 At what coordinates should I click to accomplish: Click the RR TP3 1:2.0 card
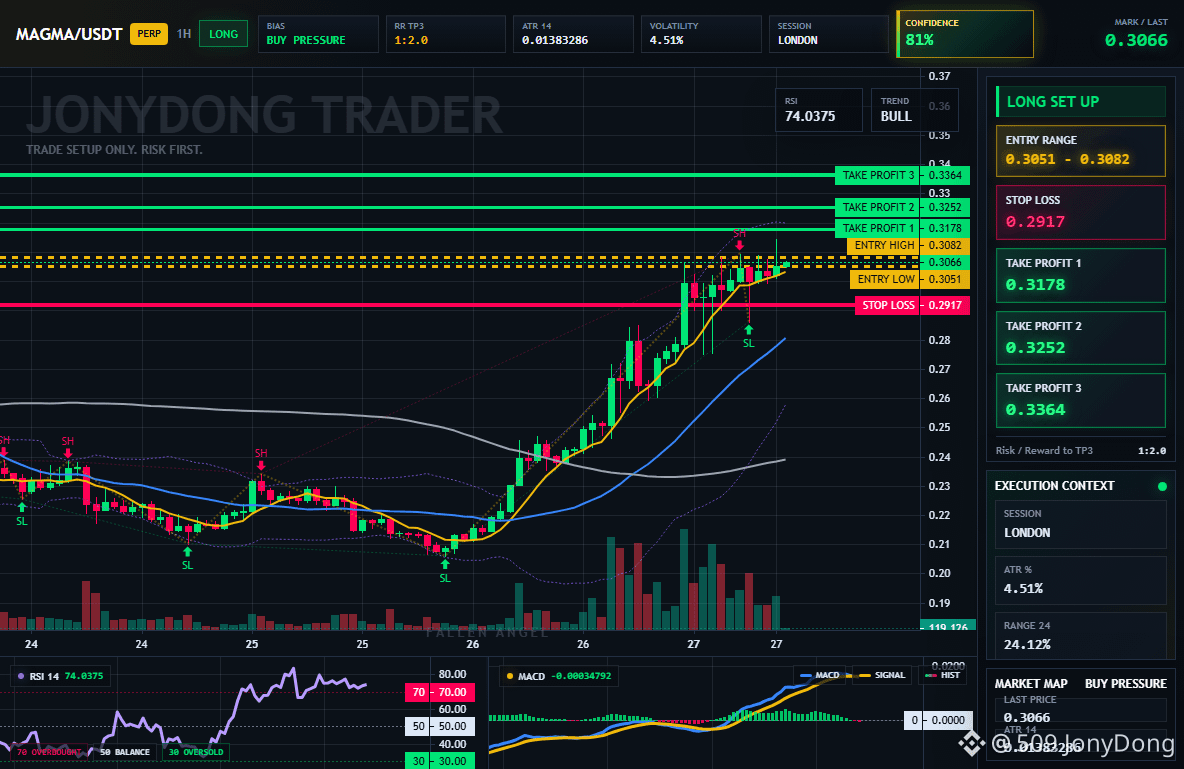[x=446, y=34]
